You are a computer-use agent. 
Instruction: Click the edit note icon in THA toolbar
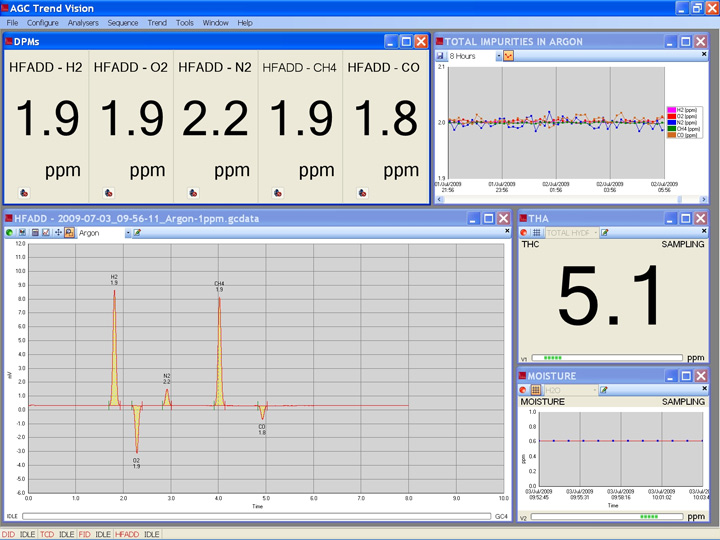[x=605, y=233]
